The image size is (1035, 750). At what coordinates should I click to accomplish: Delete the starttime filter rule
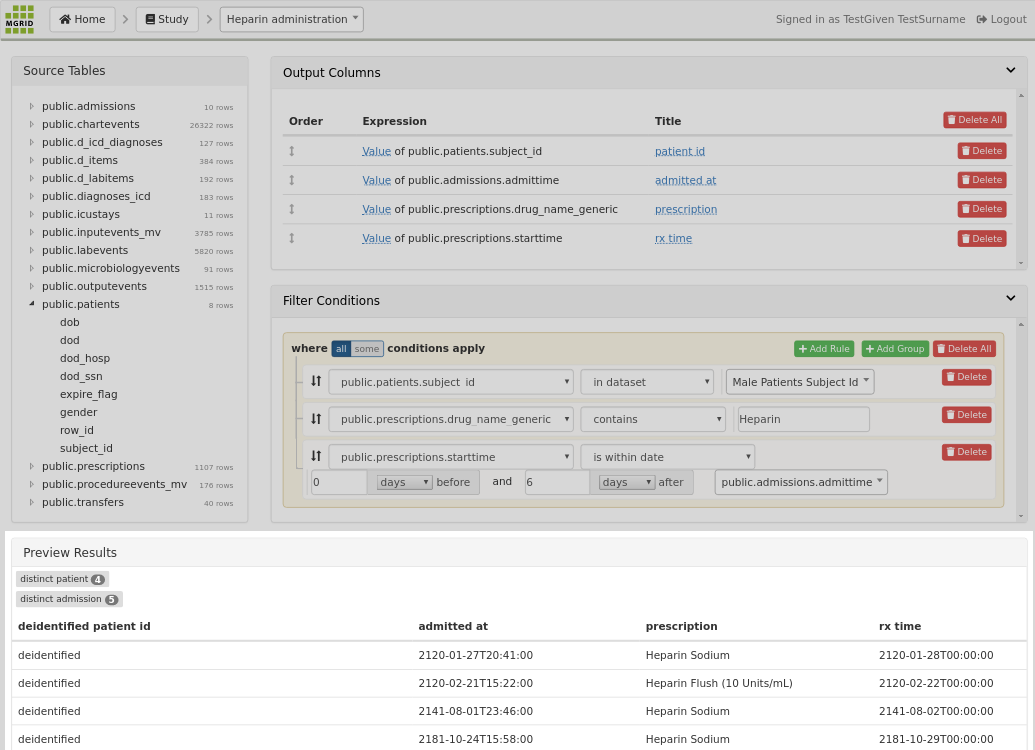click(x=966, y=452)
